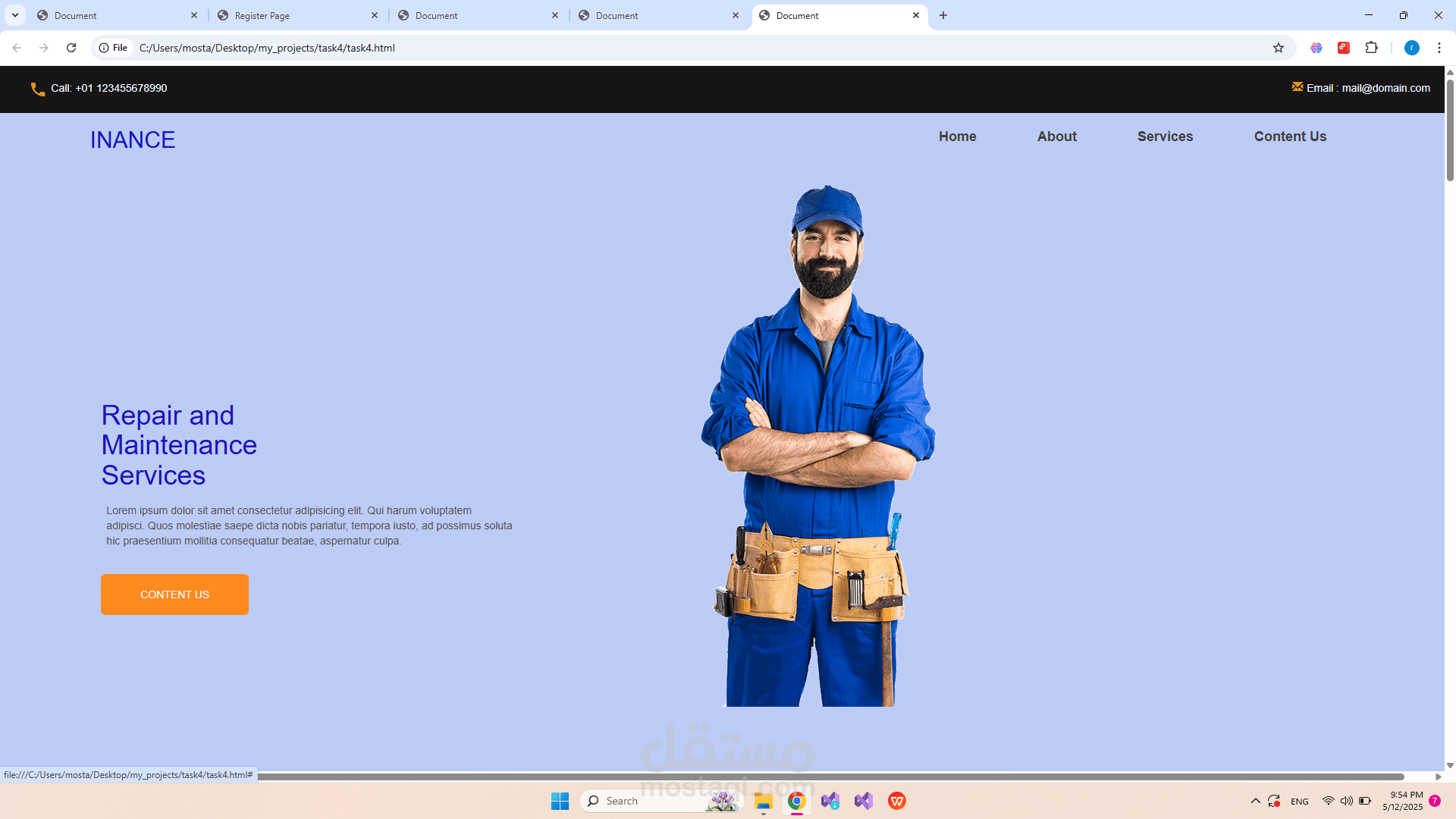Click the mail@domain.com email text
Screen dimensions: 1456x819
coord(1385,88)
